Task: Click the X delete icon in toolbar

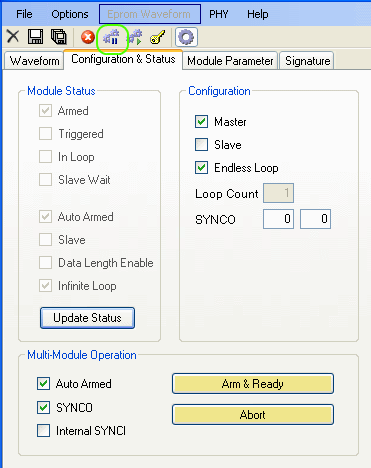Action: (x=13, y=36)
